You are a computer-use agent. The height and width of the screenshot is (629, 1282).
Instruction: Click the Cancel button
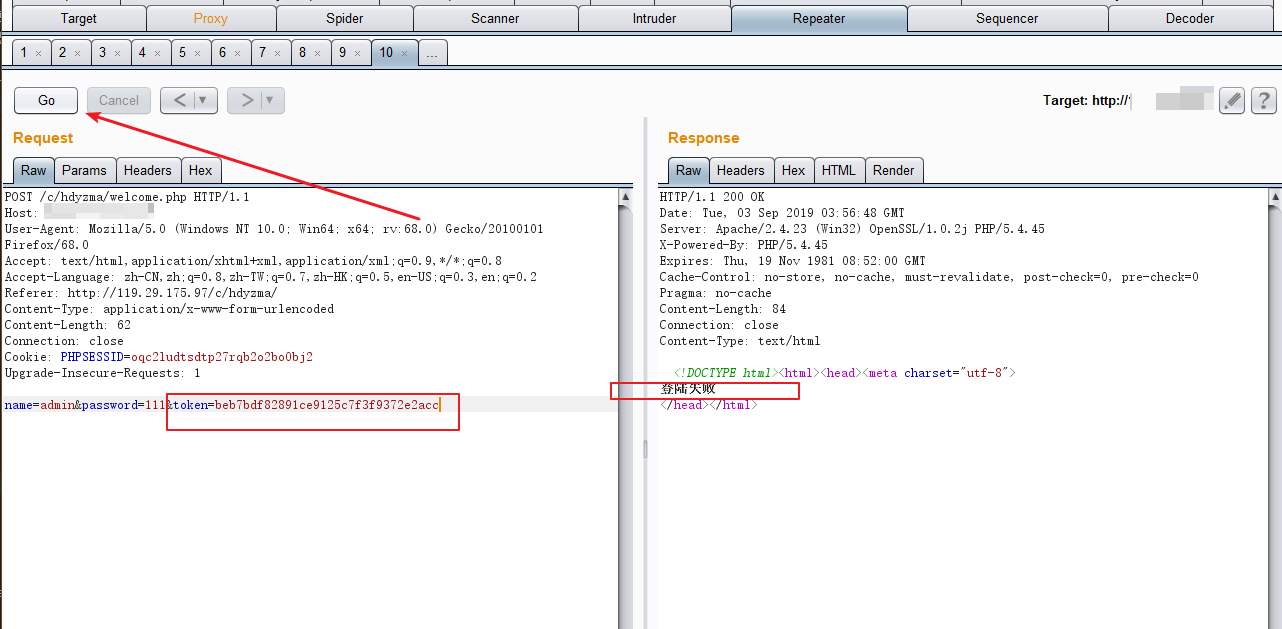pos(119,100)
